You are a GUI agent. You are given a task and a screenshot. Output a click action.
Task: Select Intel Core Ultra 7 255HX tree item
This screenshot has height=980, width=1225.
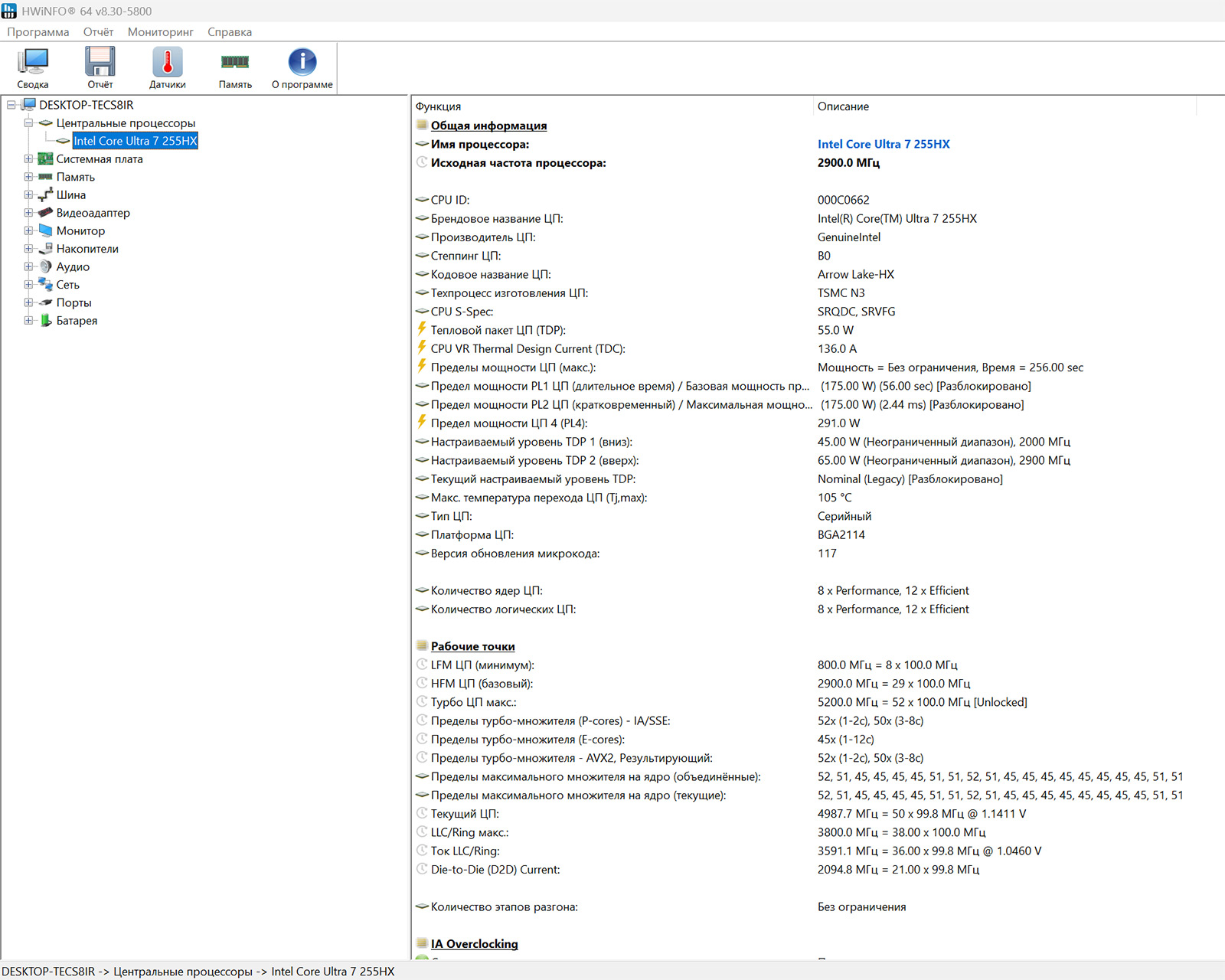pyautogui.click(x=136, y=141)
